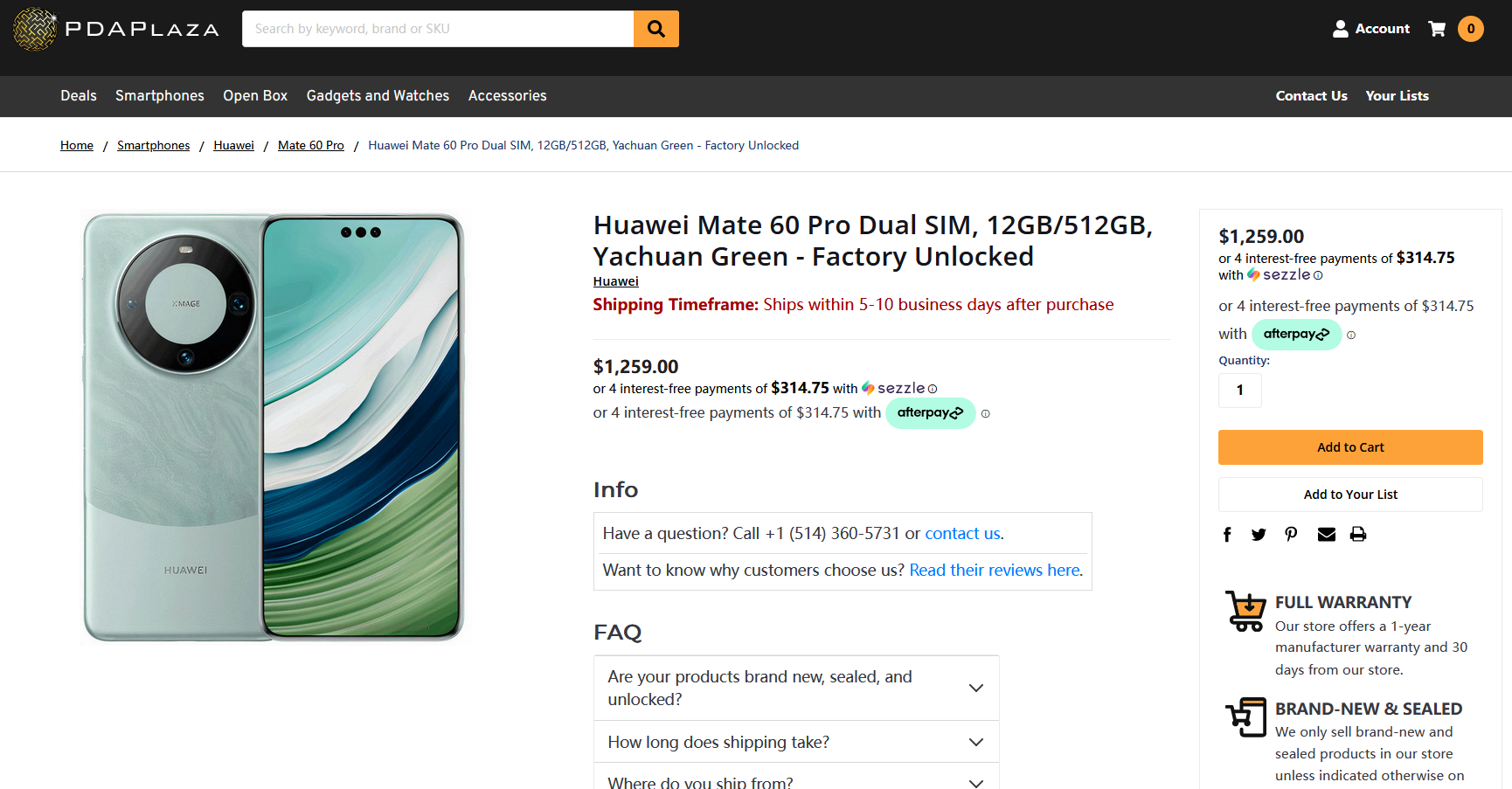Open the Gadgets and Watches menu
This screenshot has width=1512, height=789.
[x=378, y=96]
